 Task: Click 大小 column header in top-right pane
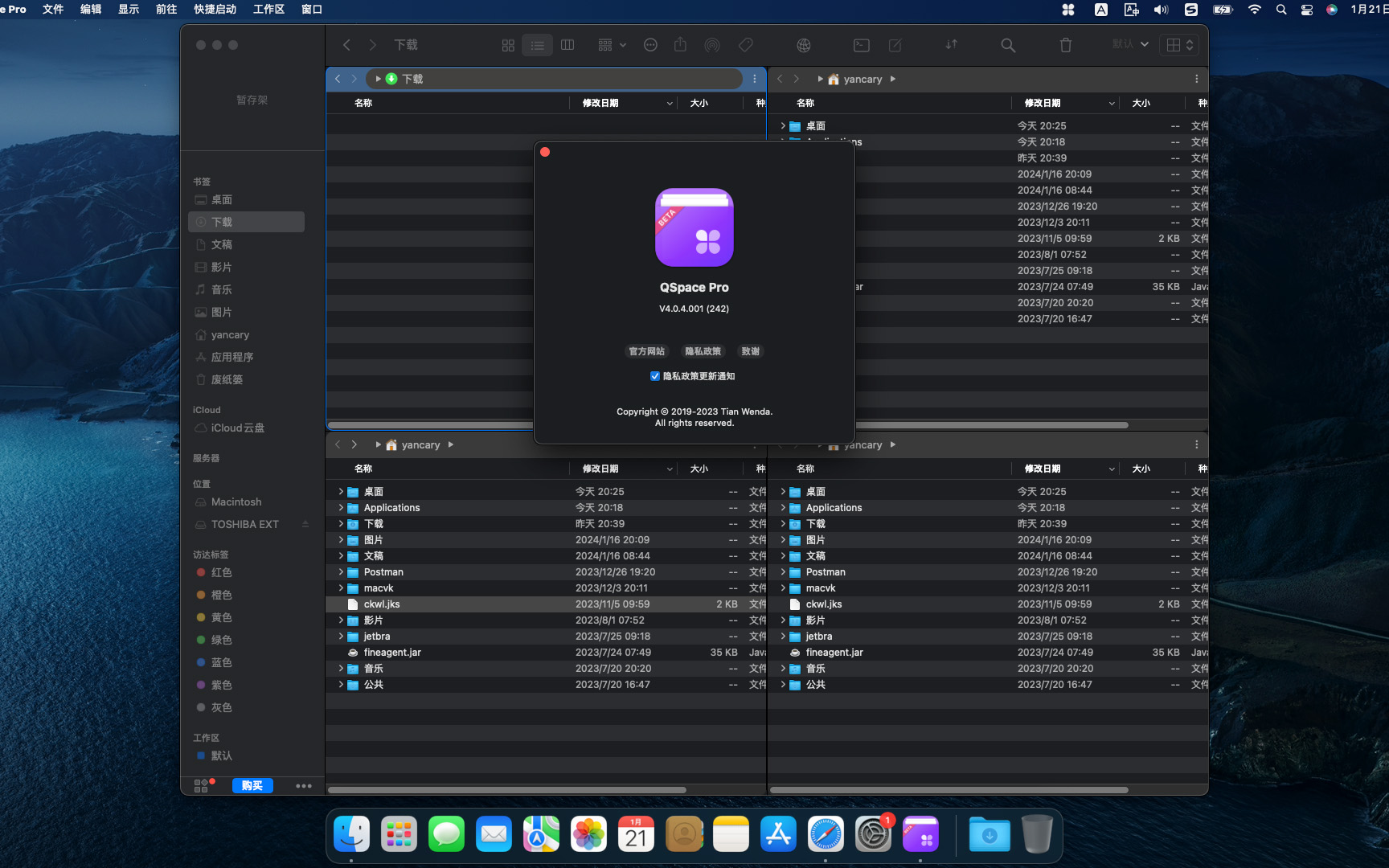[x=1150, y=103]
